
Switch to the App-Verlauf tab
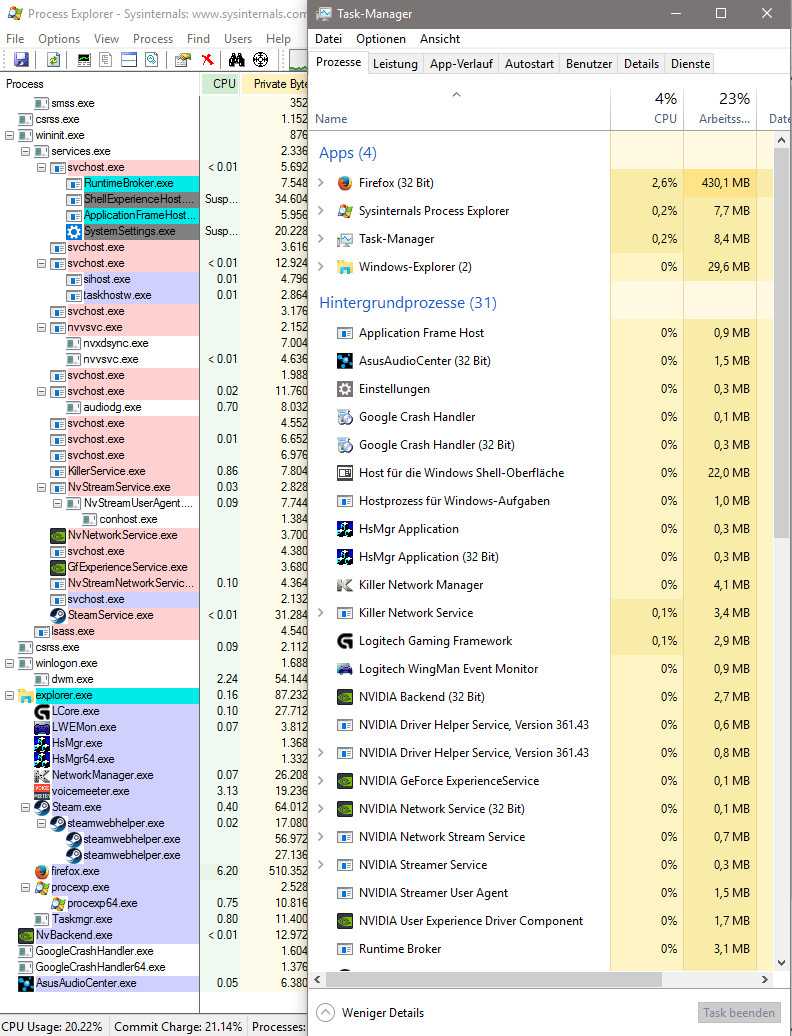coord(461,64)
